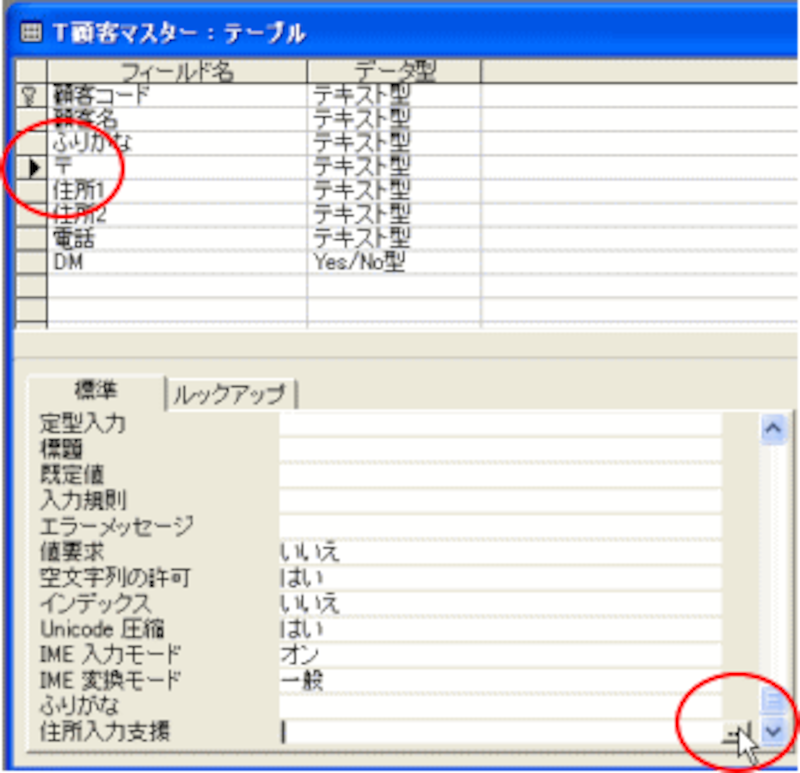Click the 電話 field name cell
The width and height of the screenshot is (800, 773).
click(x=177, y=238)
